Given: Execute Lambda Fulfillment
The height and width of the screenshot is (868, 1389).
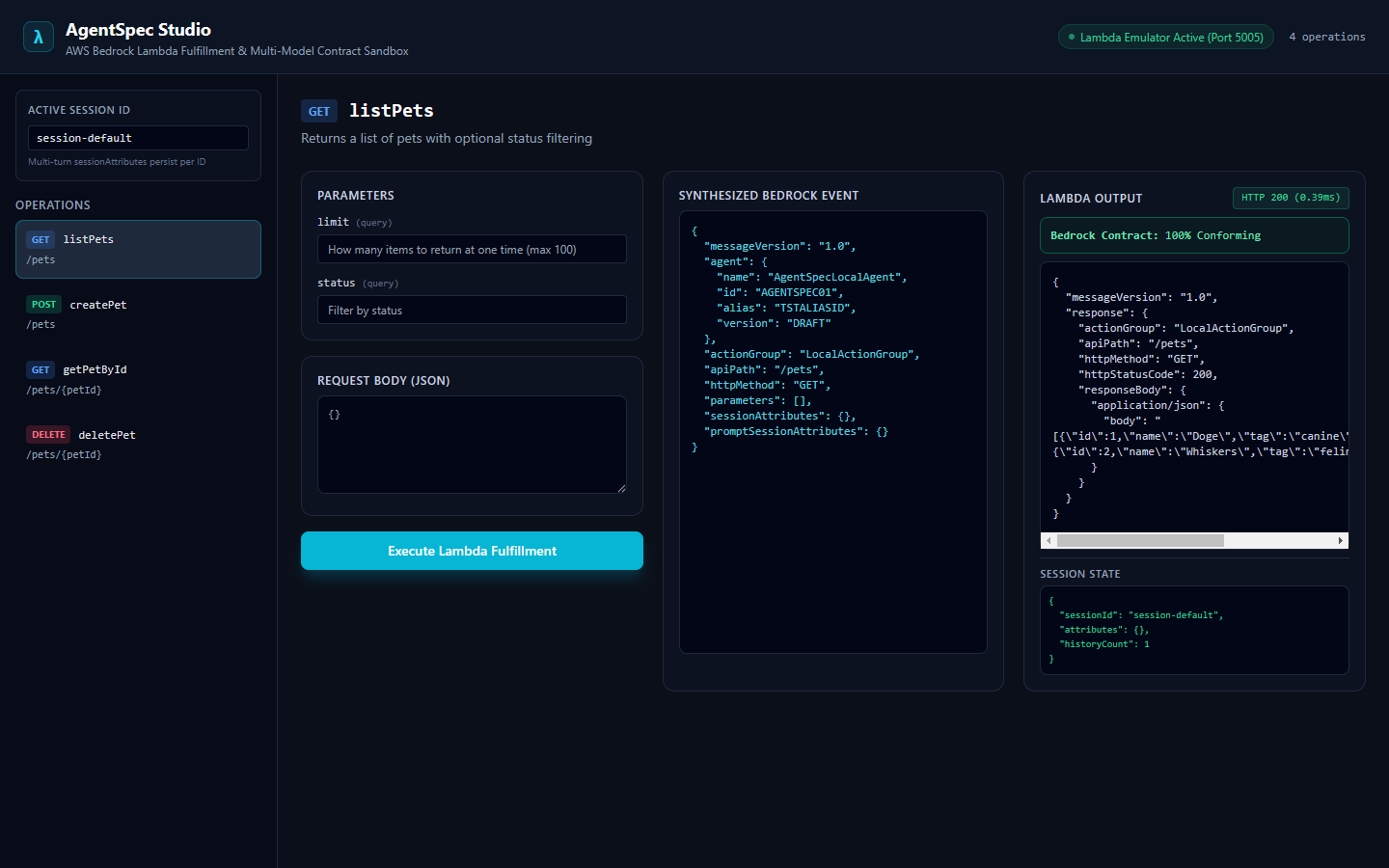Looking at the screenshot, I should tap(472, 551).
